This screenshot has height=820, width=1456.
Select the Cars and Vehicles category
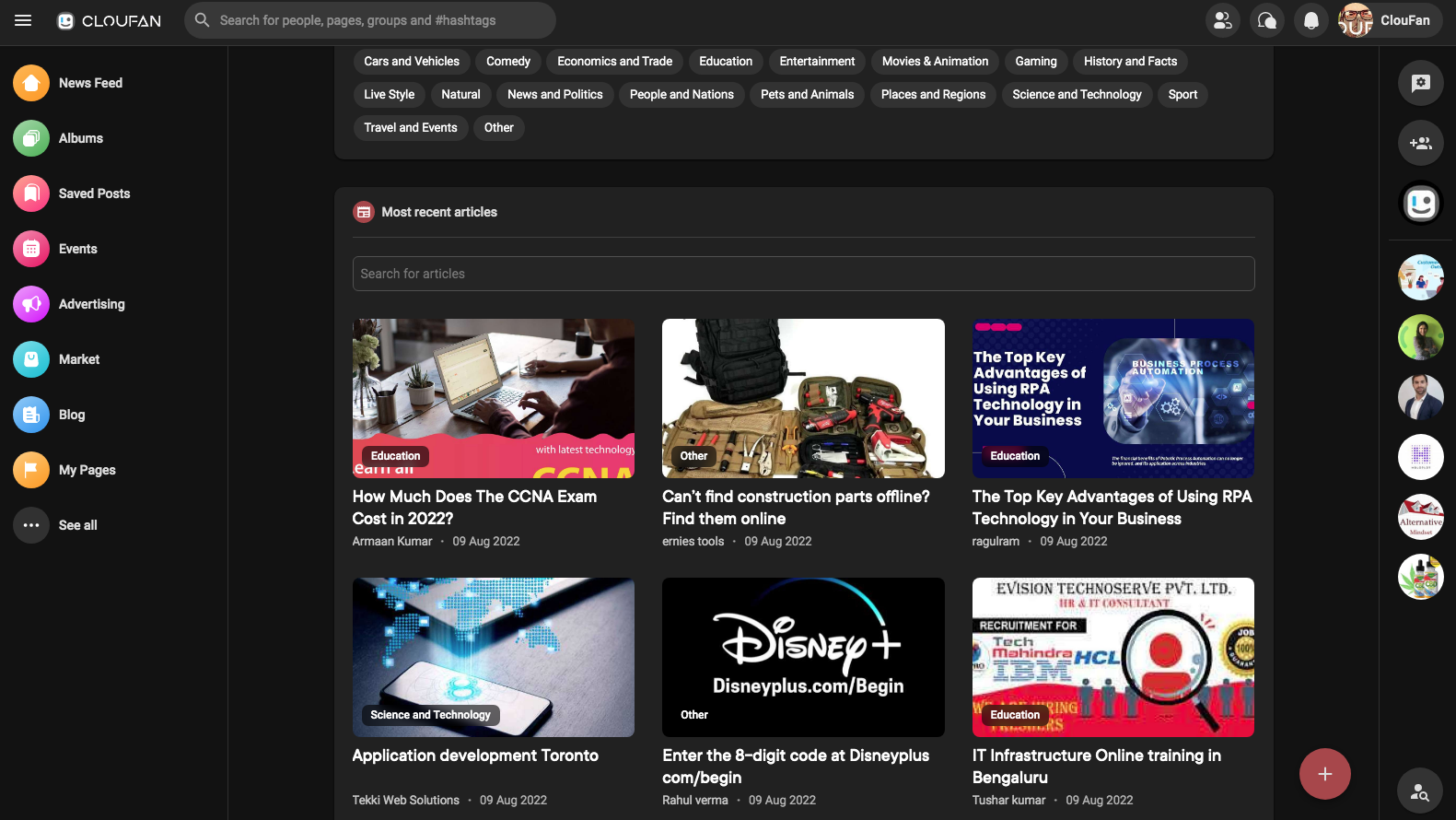click(x=412, y=62)
